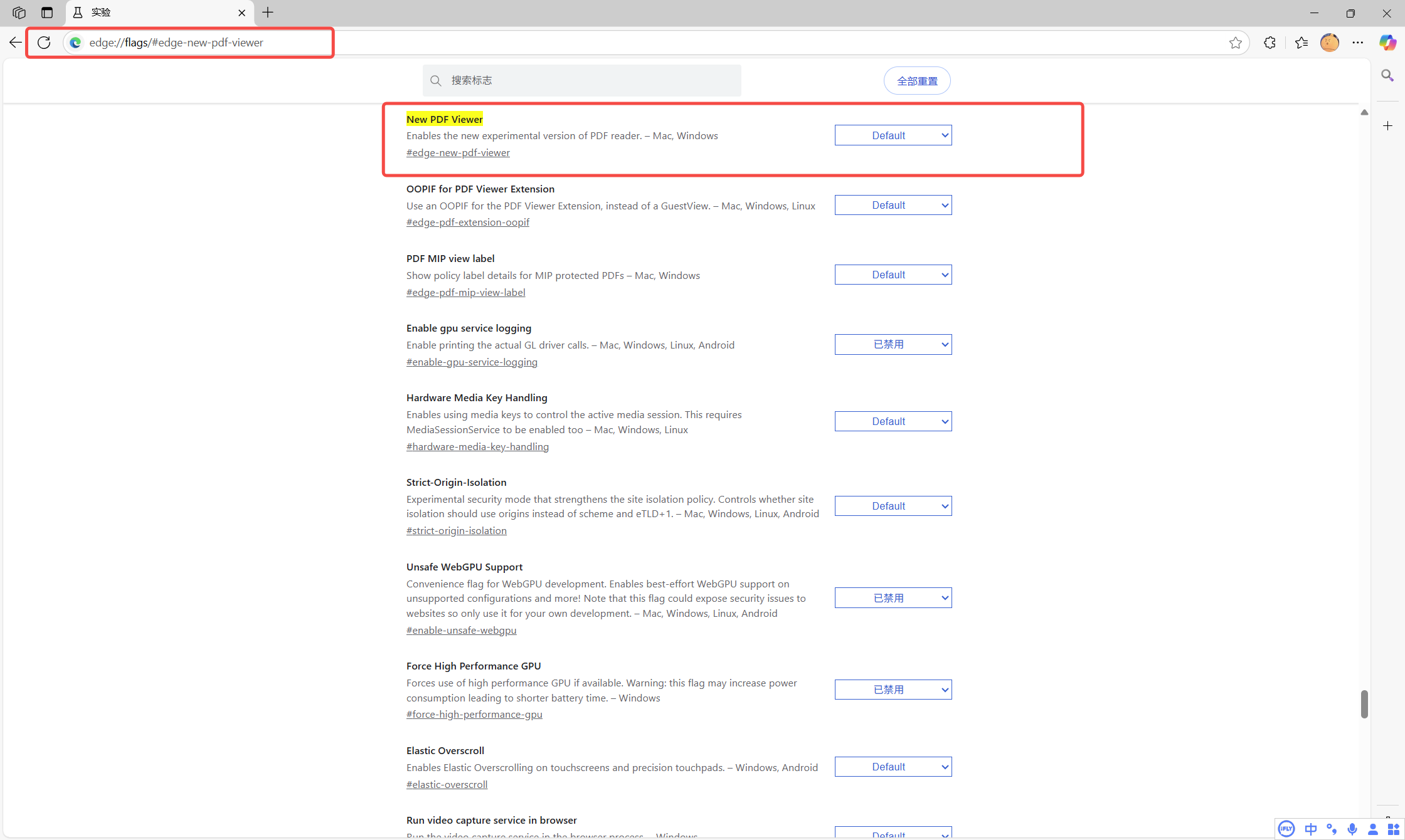1405x840 pixels.
Task: Open the Favorites list icon
Action: (1301, 43)
